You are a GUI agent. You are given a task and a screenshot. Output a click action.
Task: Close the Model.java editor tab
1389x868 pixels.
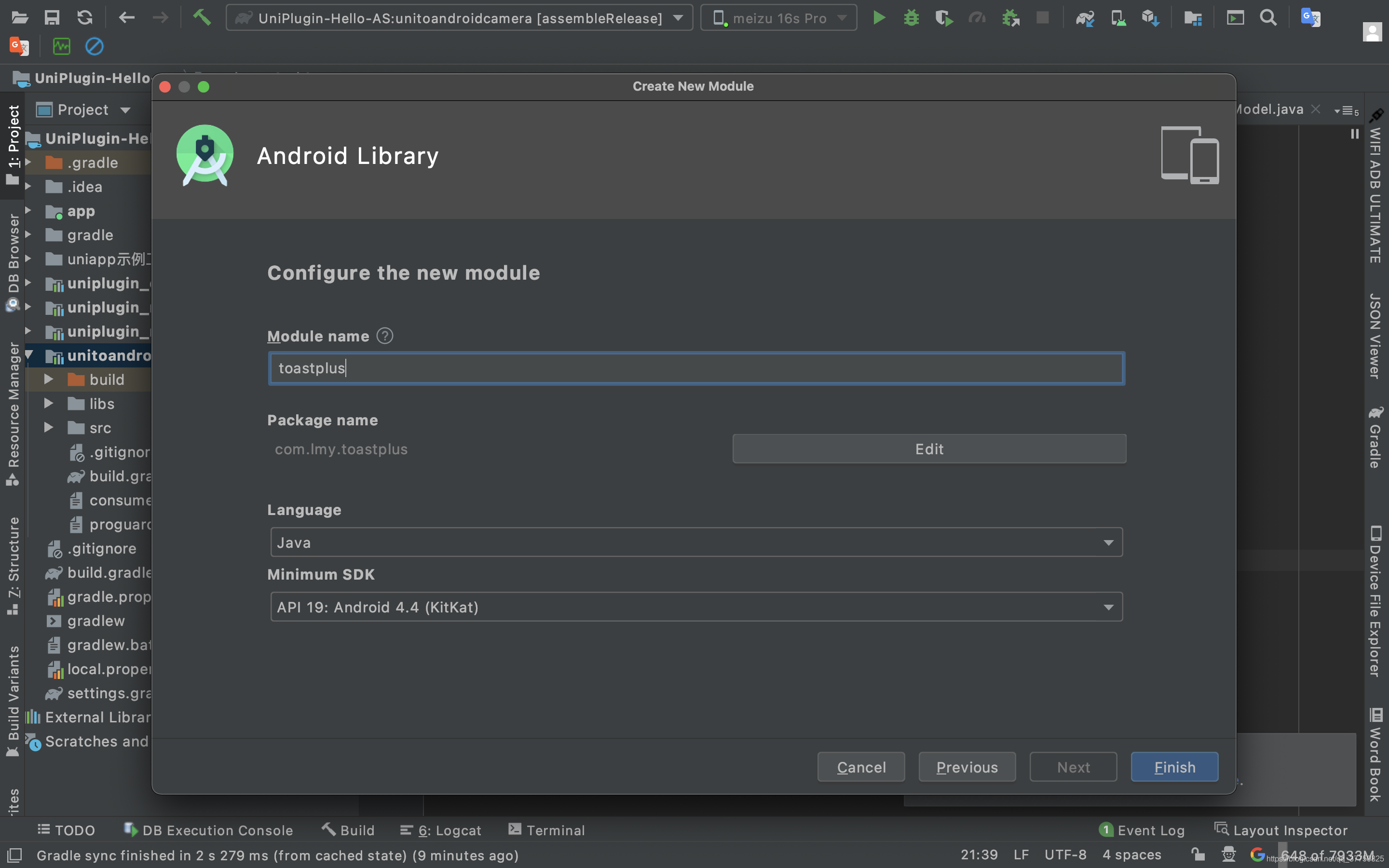(x=1316, y=109)
